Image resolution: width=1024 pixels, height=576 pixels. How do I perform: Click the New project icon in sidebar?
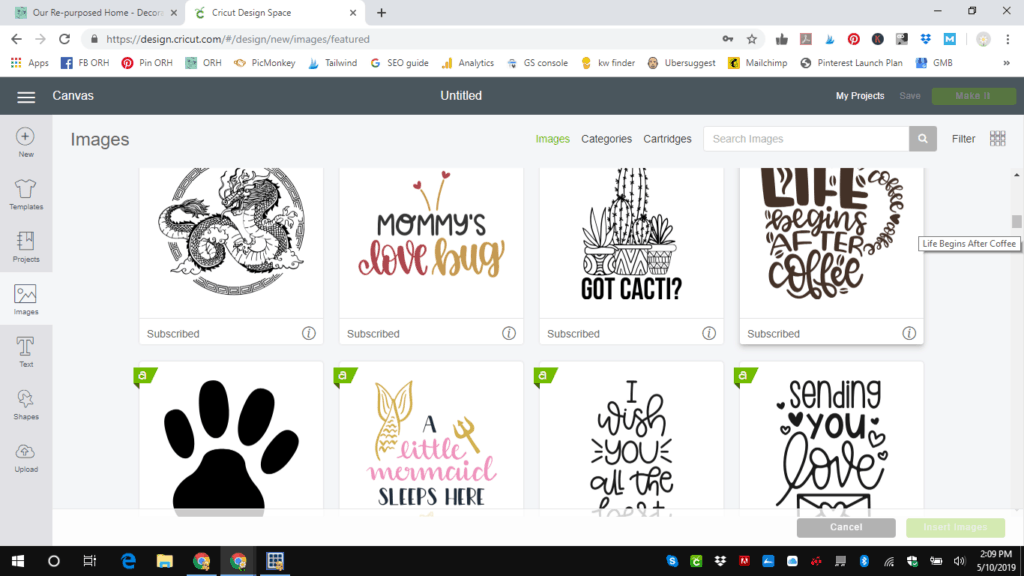(x=26, y=141)
